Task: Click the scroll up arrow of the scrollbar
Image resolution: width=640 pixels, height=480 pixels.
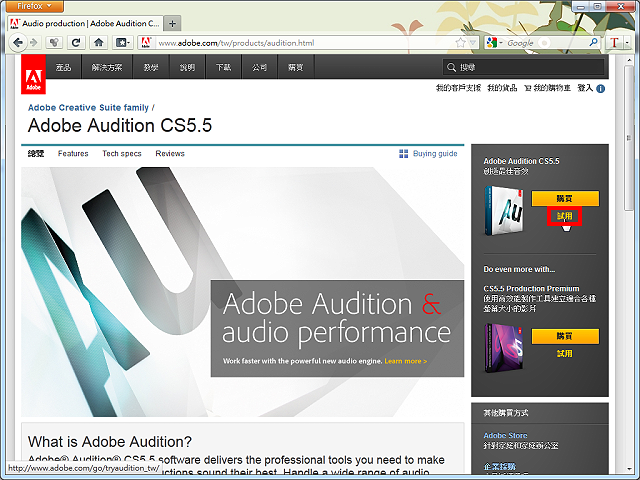Action: (629, 60)
